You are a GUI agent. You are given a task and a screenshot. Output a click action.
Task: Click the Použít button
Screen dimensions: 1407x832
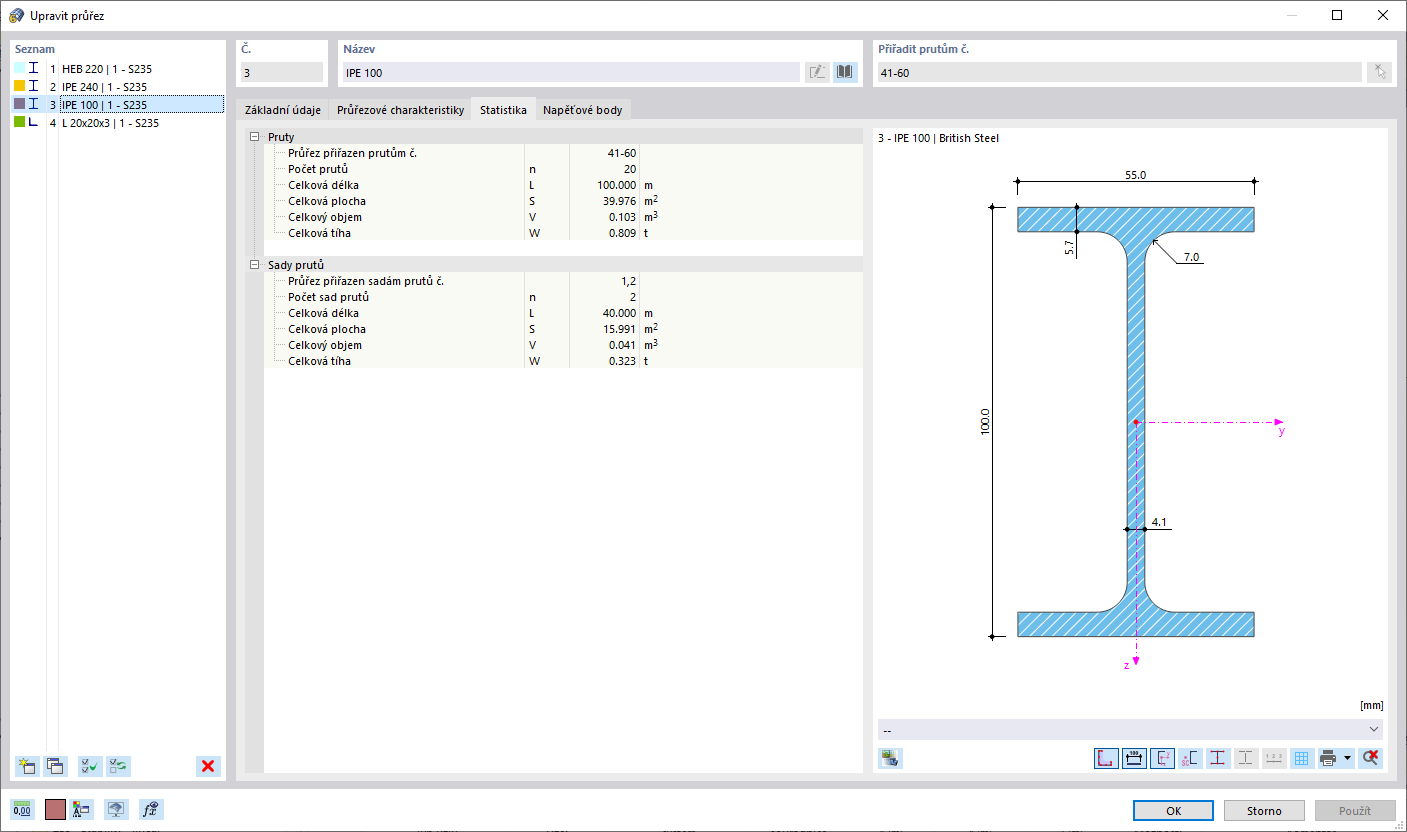coord(1355,810)
